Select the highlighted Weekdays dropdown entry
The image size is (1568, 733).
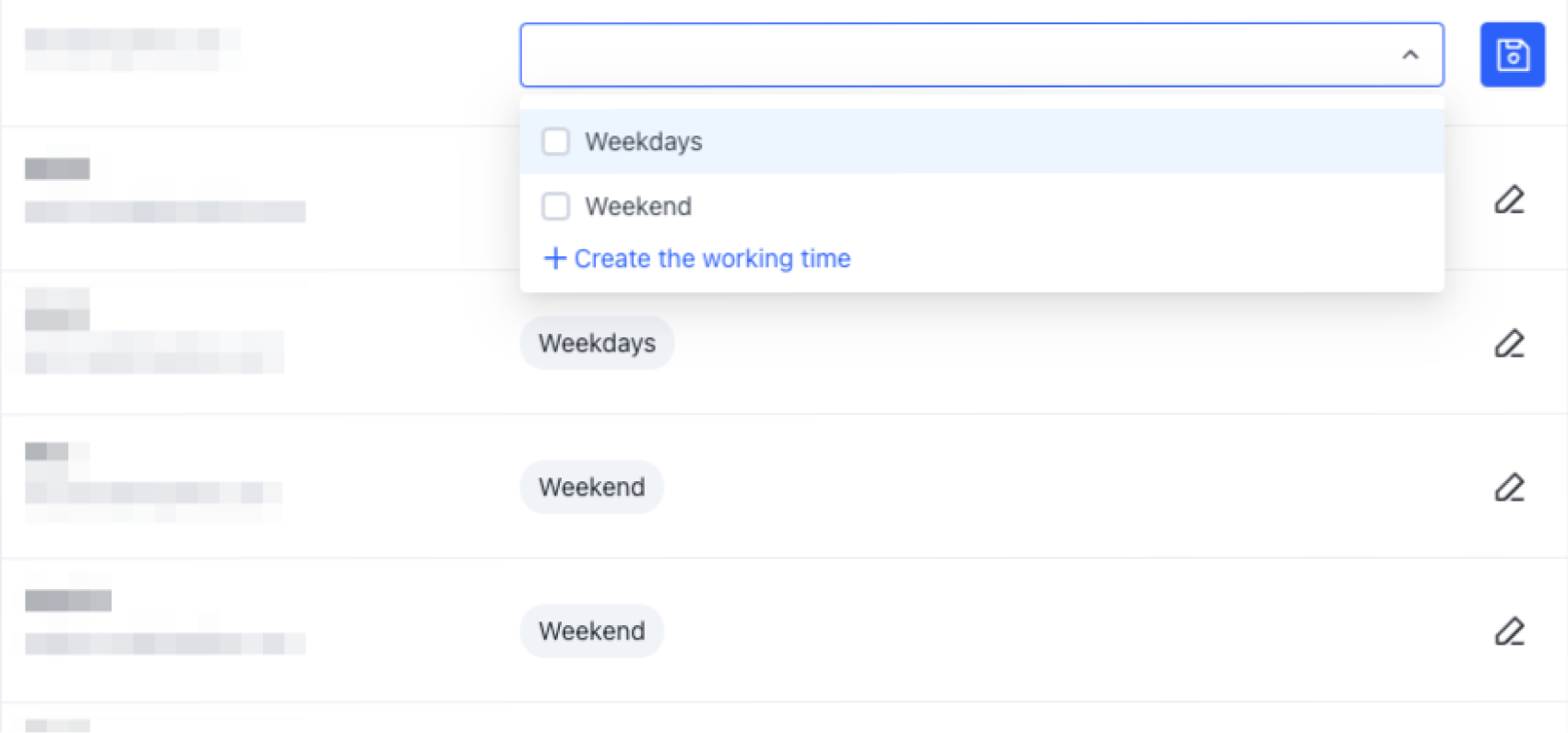click(644, 141)
